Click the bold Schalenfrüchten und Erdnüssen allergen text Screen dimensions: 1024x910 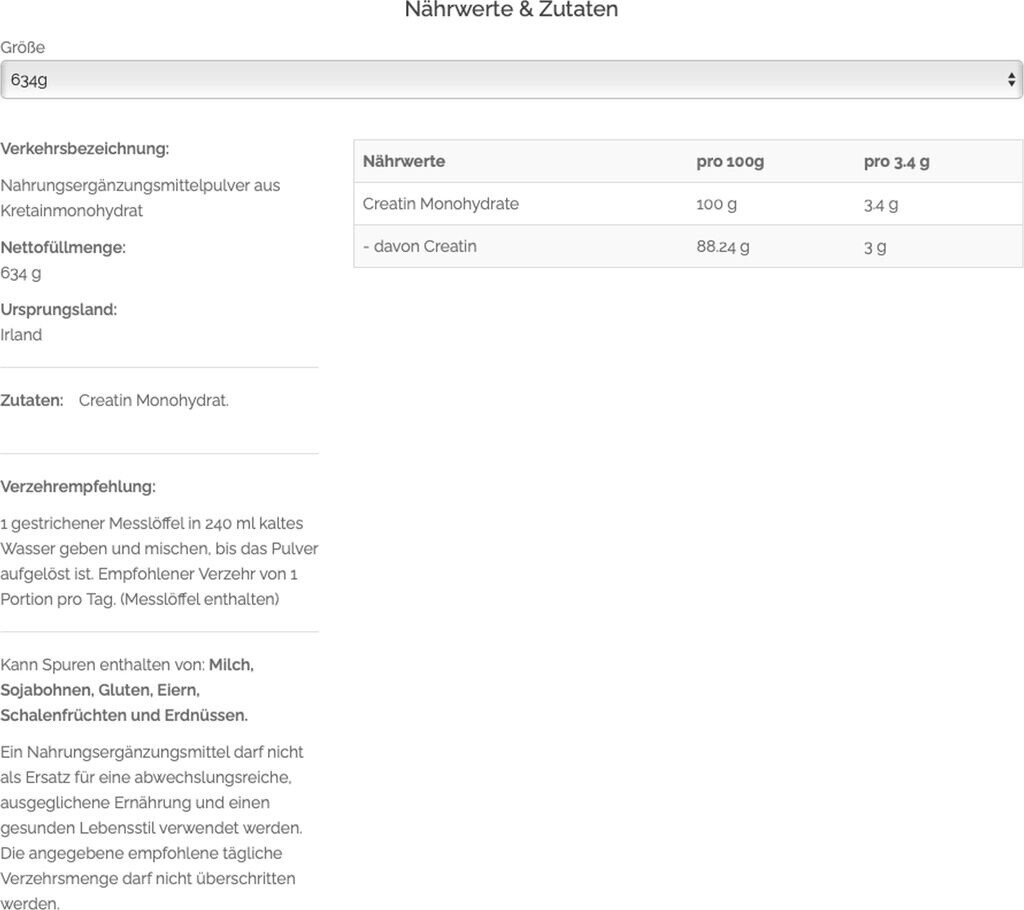pyautogui.click(x=124, y=715)
